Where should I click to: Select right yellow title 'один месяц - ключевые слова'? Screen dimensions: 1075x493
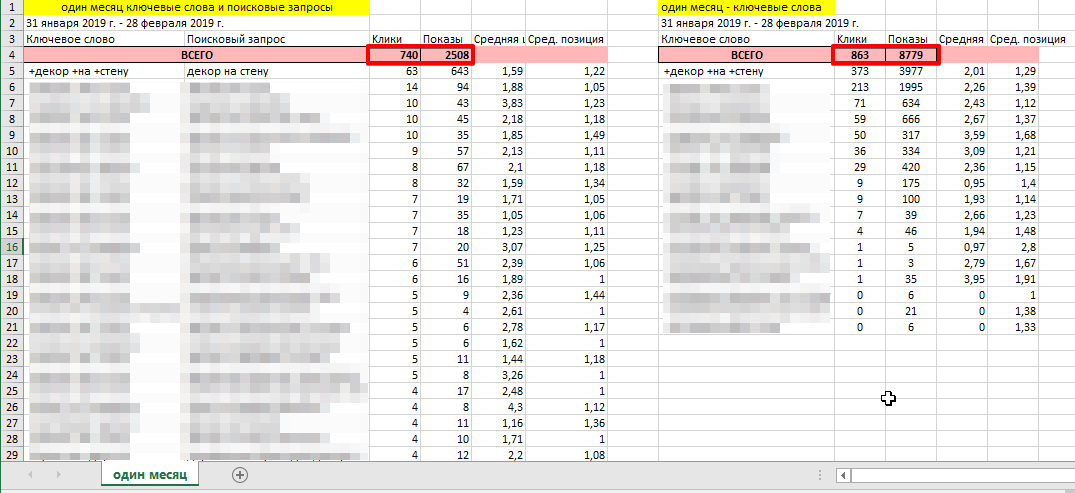click(x=747, y=8)
